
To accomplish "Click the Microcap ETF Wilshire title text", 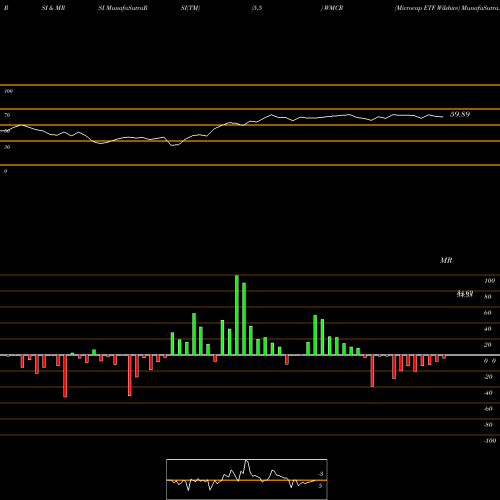I will (427, 8).
